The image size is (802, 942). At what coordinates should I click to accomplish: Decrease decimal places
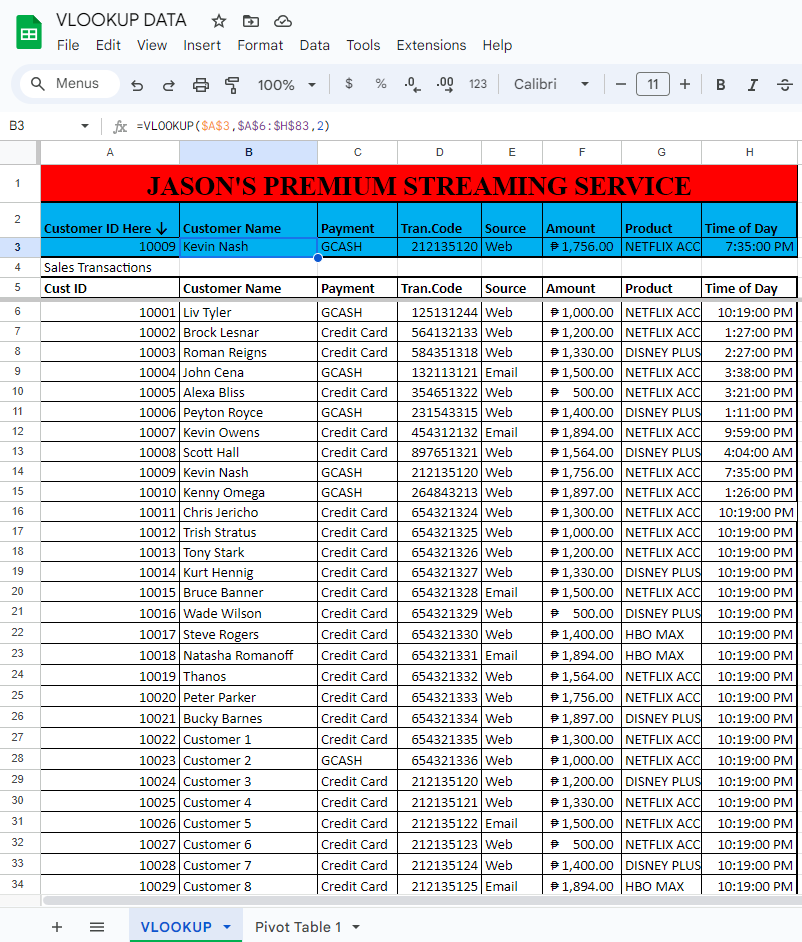(x=413, y=84)
